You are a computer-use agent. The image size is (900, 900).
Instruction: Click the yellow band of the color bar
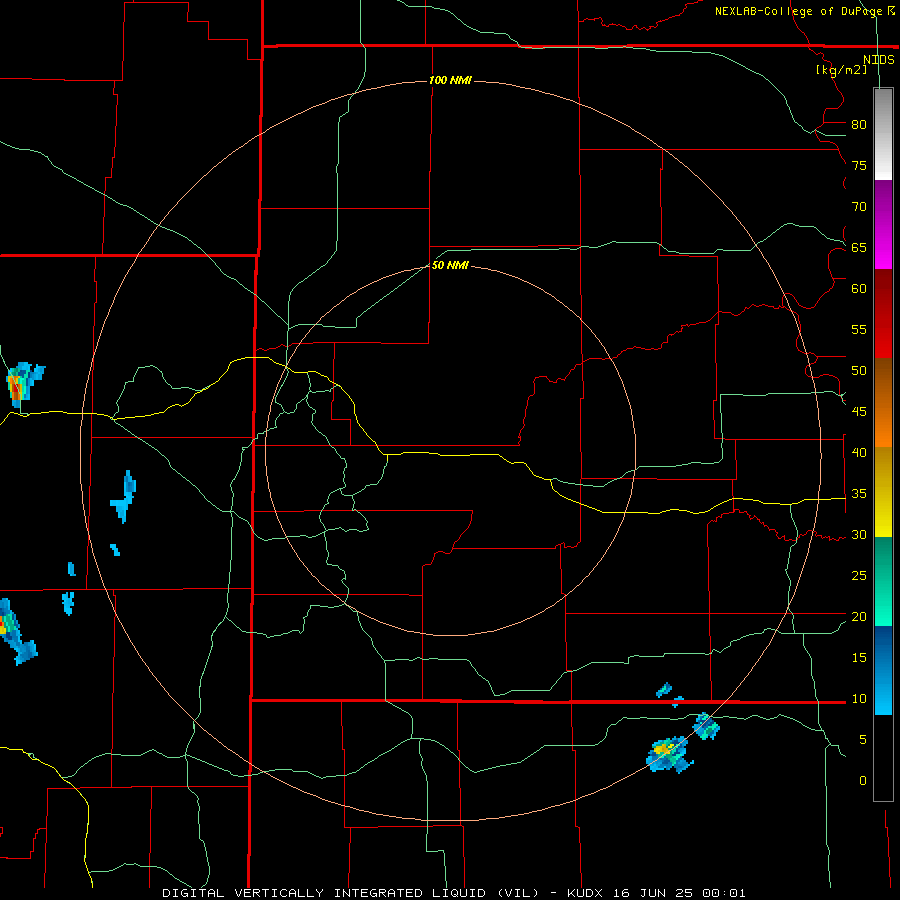point(883,492)
